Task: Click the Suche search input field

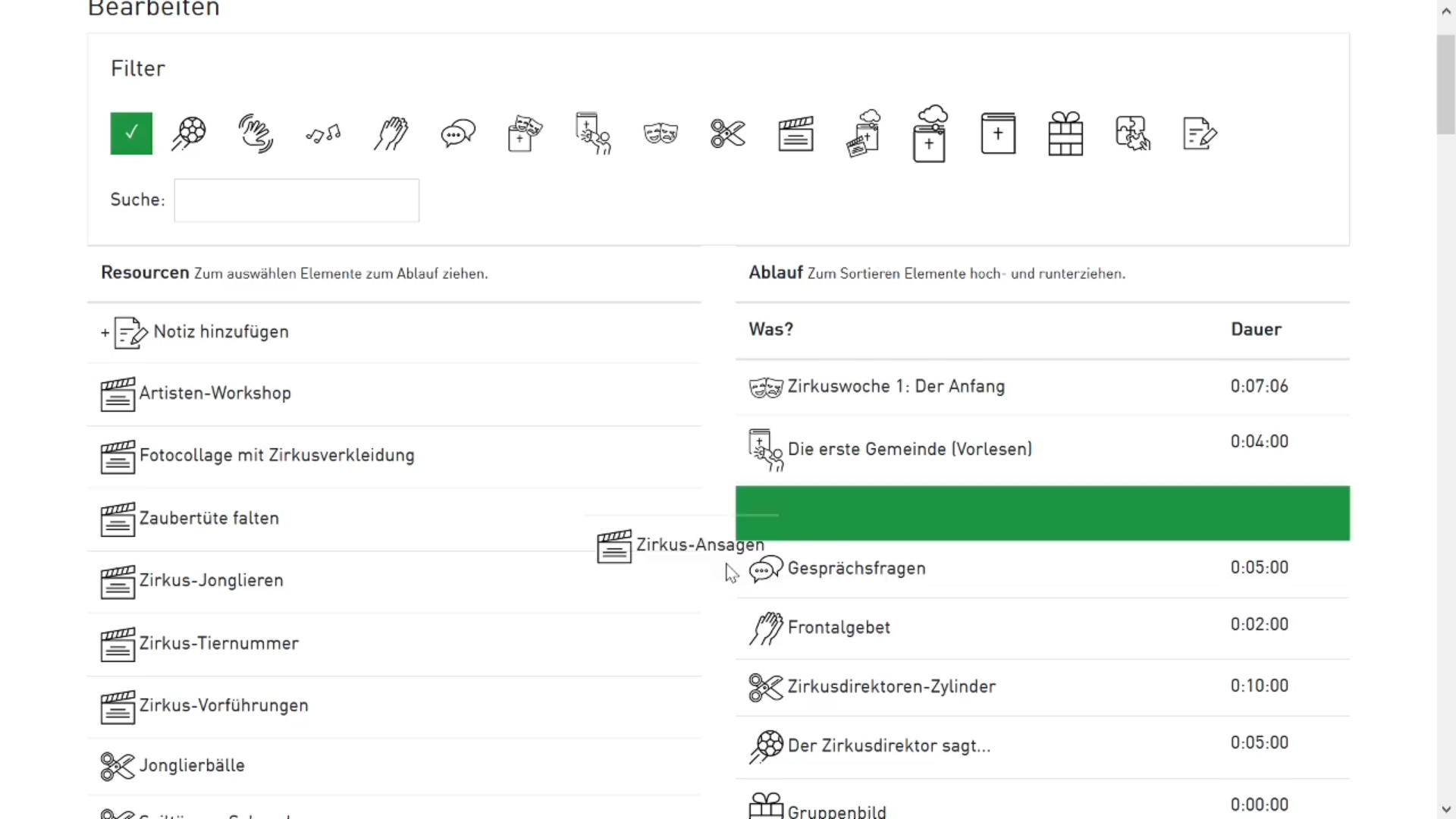Action: 297,200
